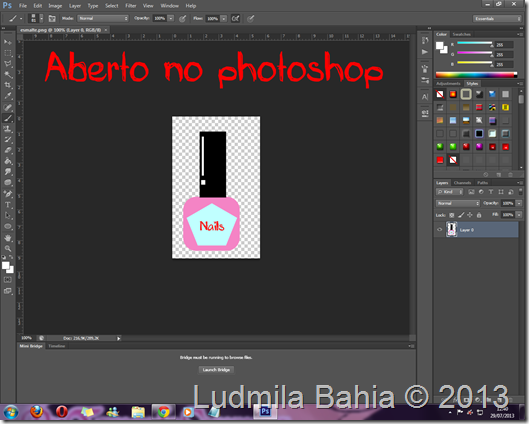This screenshot has width=529, height=424.
Task: Open the layer filter Kind dropdown
Action: click(450, 192)
